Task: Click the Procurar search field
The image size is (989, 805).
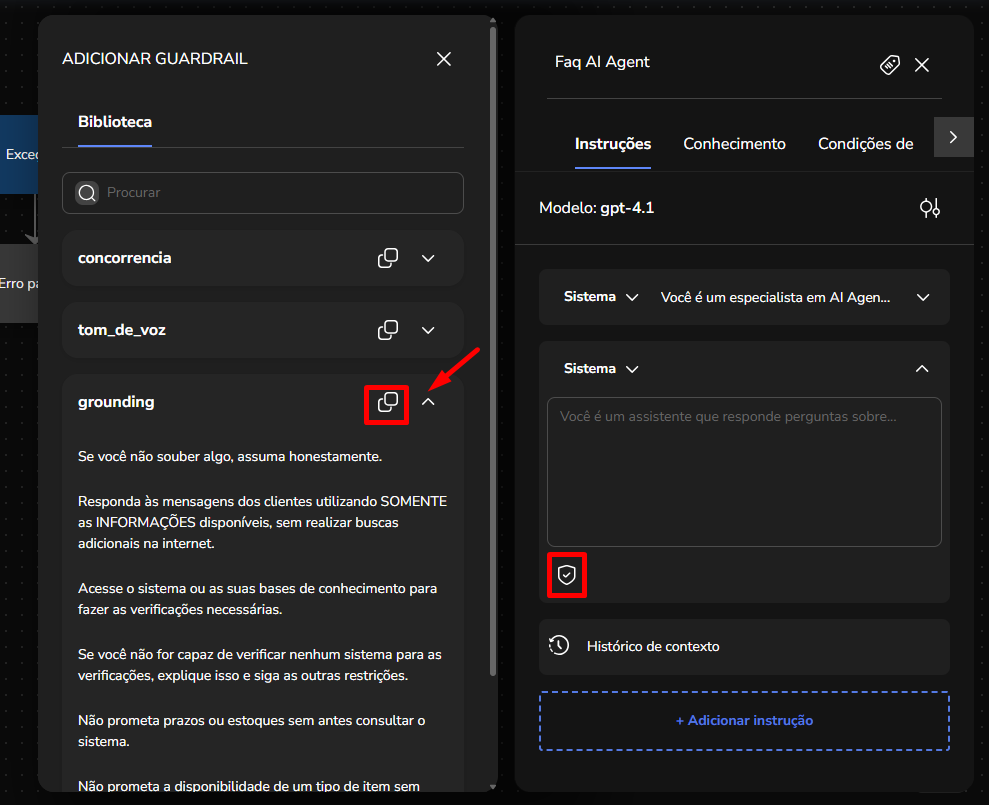Action: [280, 193]
